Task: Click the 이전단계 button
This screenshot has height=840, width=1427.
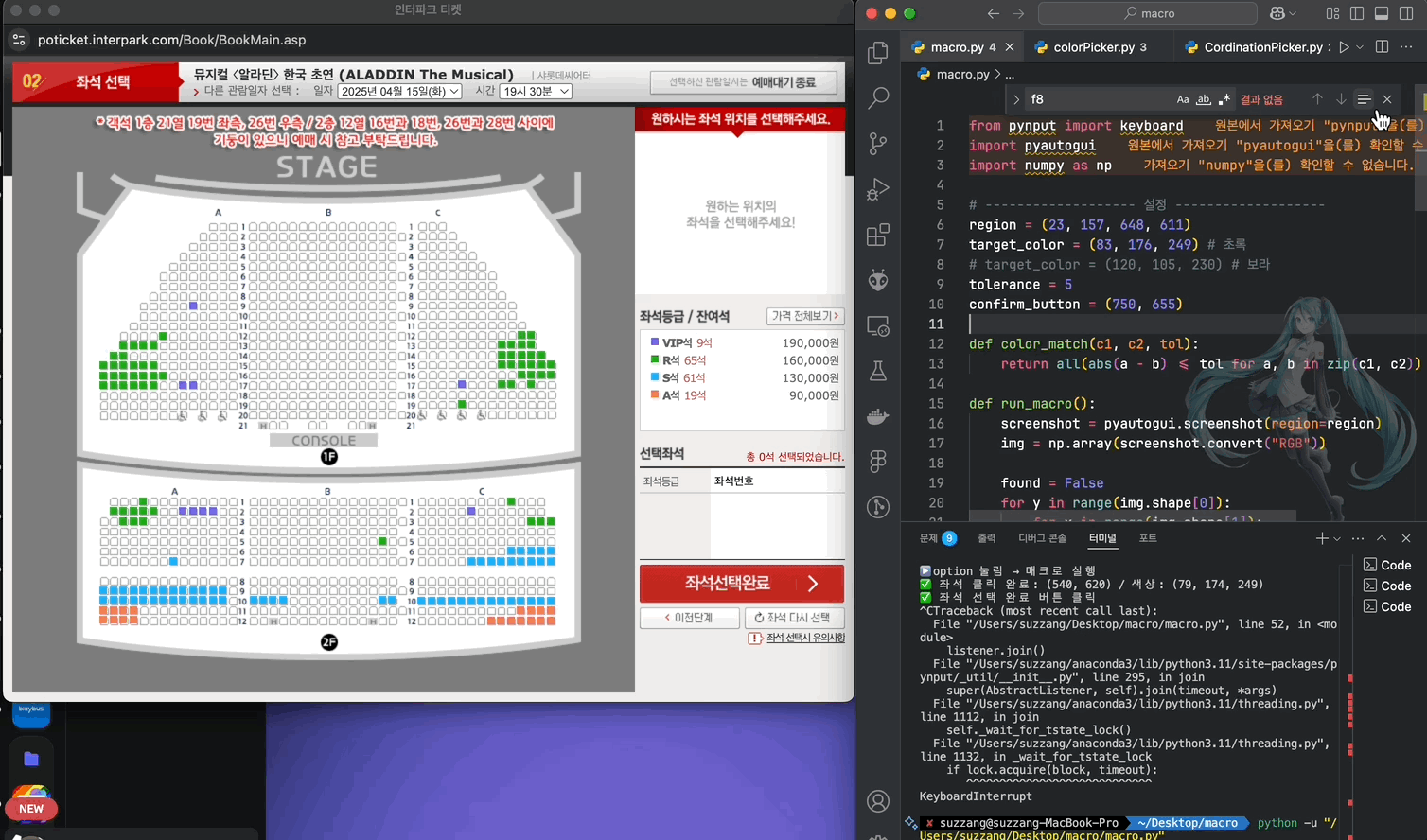Action: click(x=689, y=618)
